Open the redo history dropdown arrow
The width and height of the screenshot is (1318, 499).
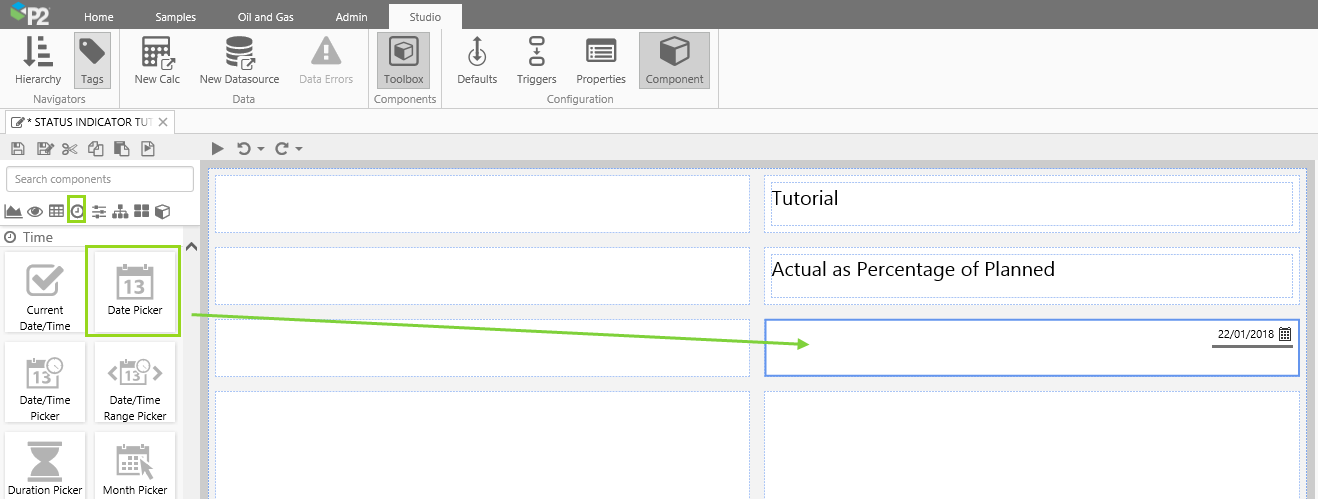coord(299,150)
